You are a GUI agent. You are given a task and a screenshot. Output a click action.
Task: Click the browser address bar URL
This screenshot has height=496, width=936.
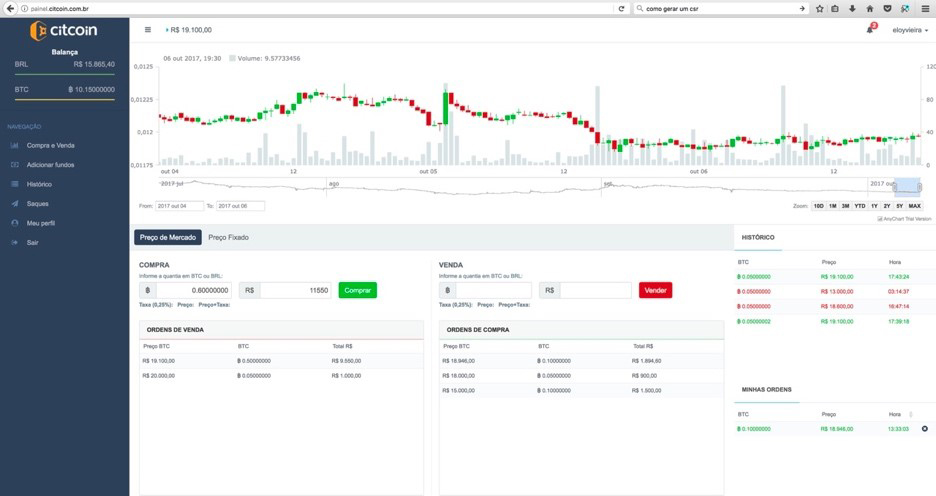60,8
